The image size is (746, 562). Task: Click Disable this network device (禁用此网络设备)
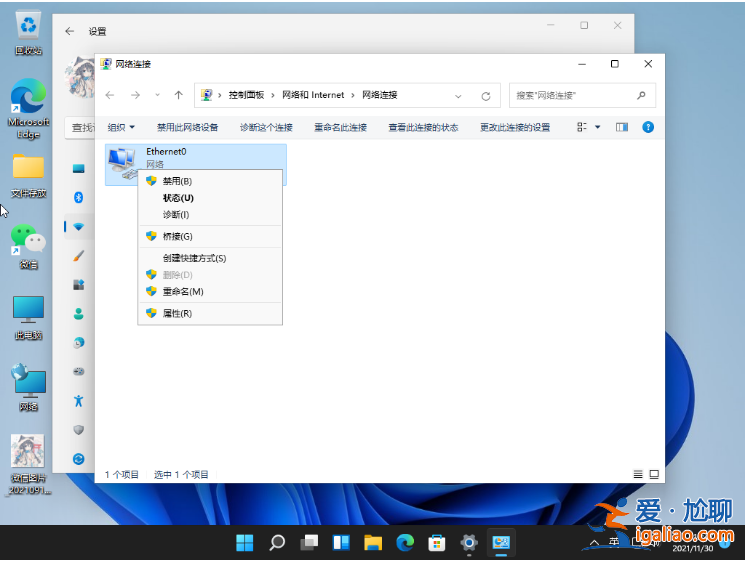click(x=187, y=128)
